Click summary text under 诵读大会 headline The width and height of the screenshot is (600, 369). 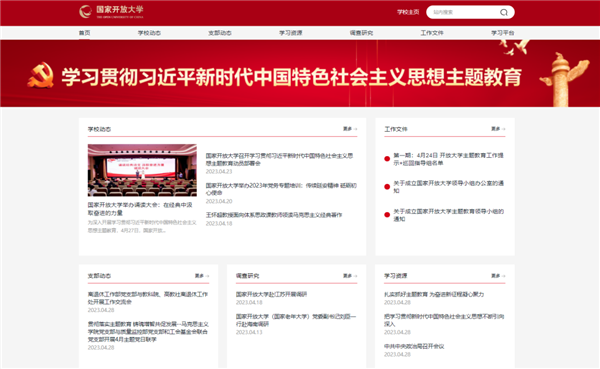(142, 226)
